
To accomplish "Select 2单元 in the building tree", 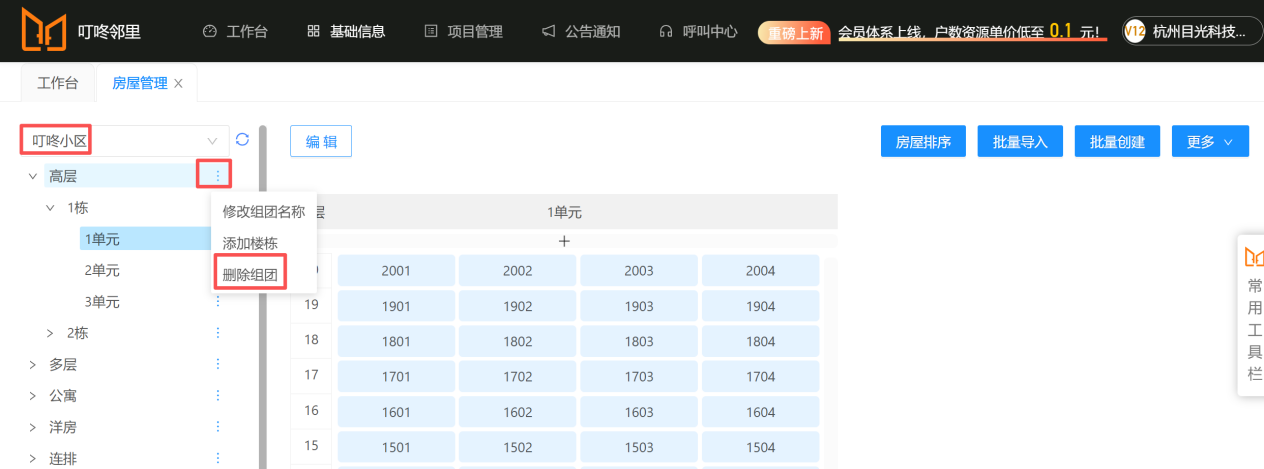I will pyautogui.click(x=102, y=270).
